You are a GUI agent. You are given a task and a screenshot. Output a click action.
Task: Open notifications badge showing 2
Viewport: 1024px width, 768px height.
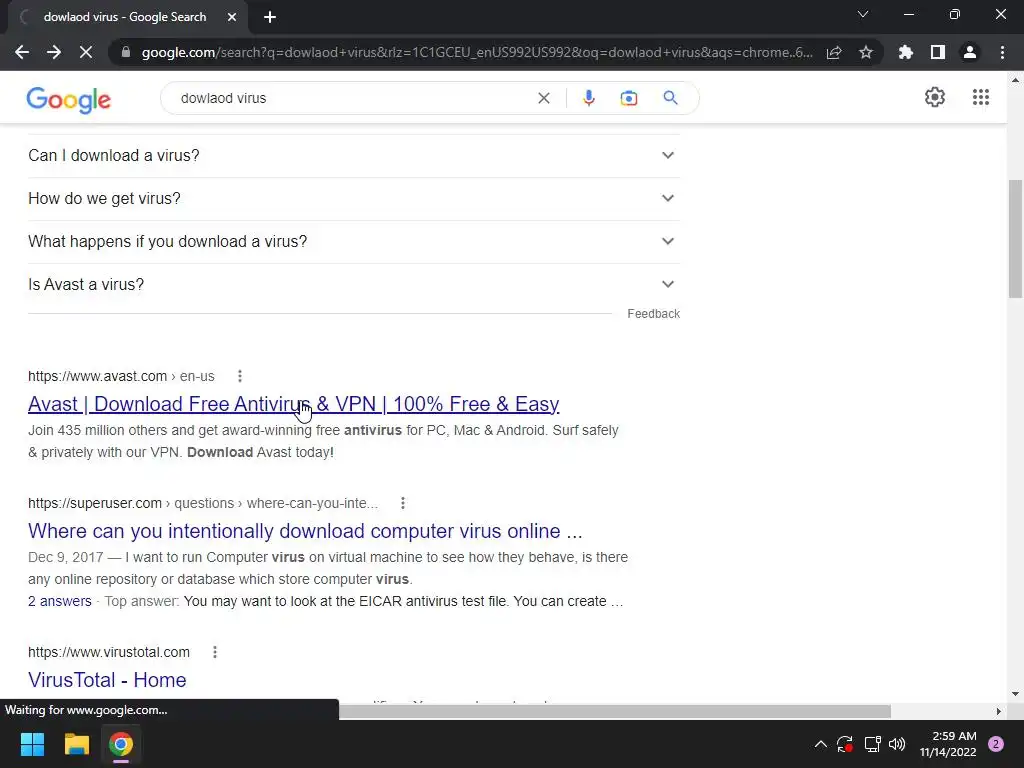pos(996,744)
